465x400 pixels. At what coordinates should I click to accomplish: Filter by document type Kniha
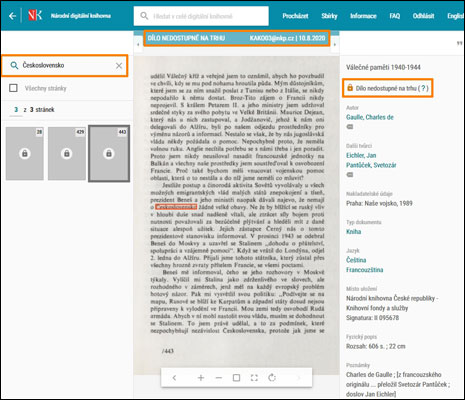[x=353, y=232]
